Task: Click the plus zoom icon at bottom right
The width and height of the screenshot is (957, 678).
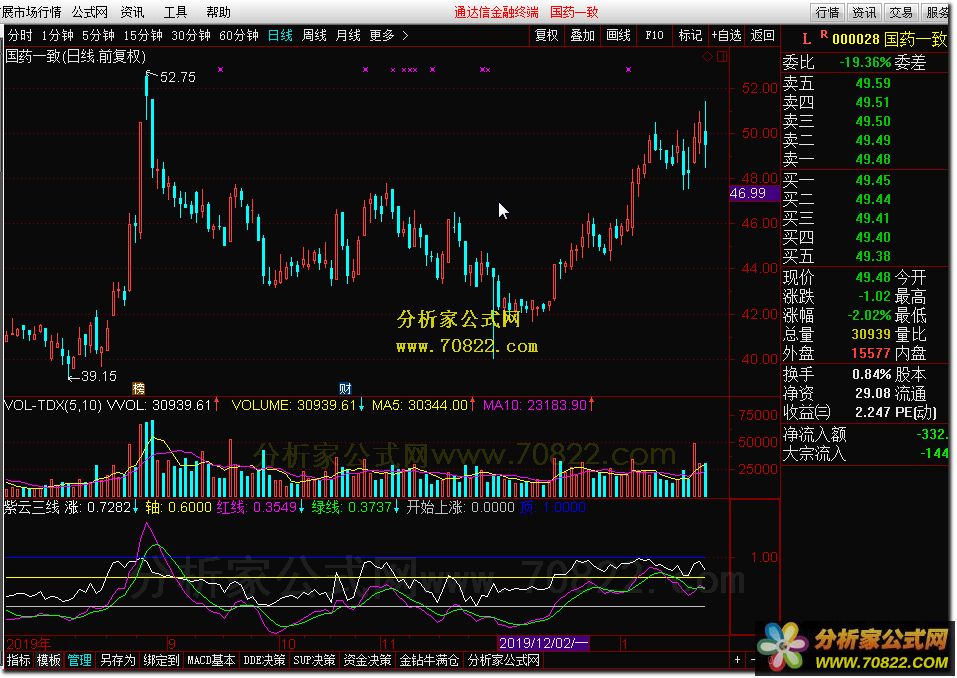Action: click(x=738, y=660)
